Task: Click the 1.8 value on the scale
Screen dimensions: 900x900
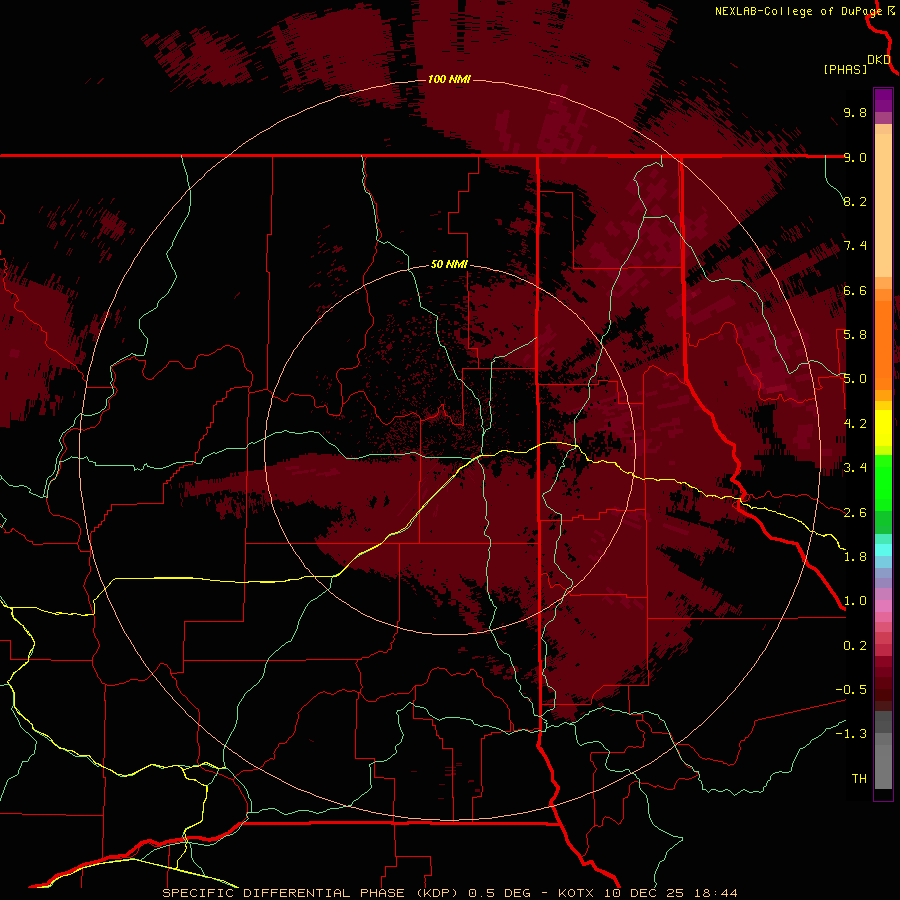Action: click(855, 557)
